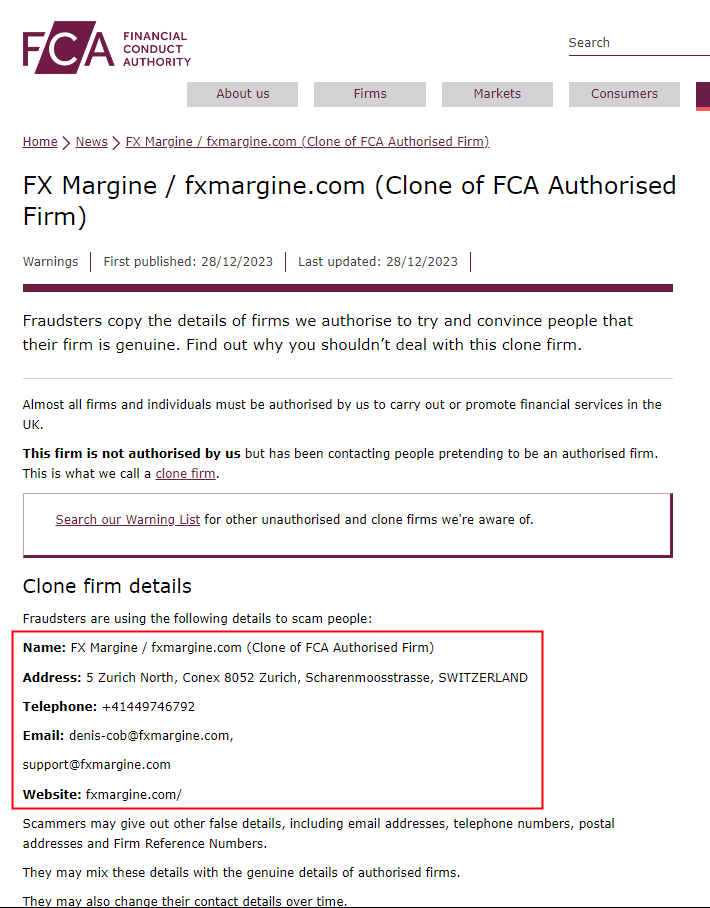Open the About us menu

click(242, 94)
